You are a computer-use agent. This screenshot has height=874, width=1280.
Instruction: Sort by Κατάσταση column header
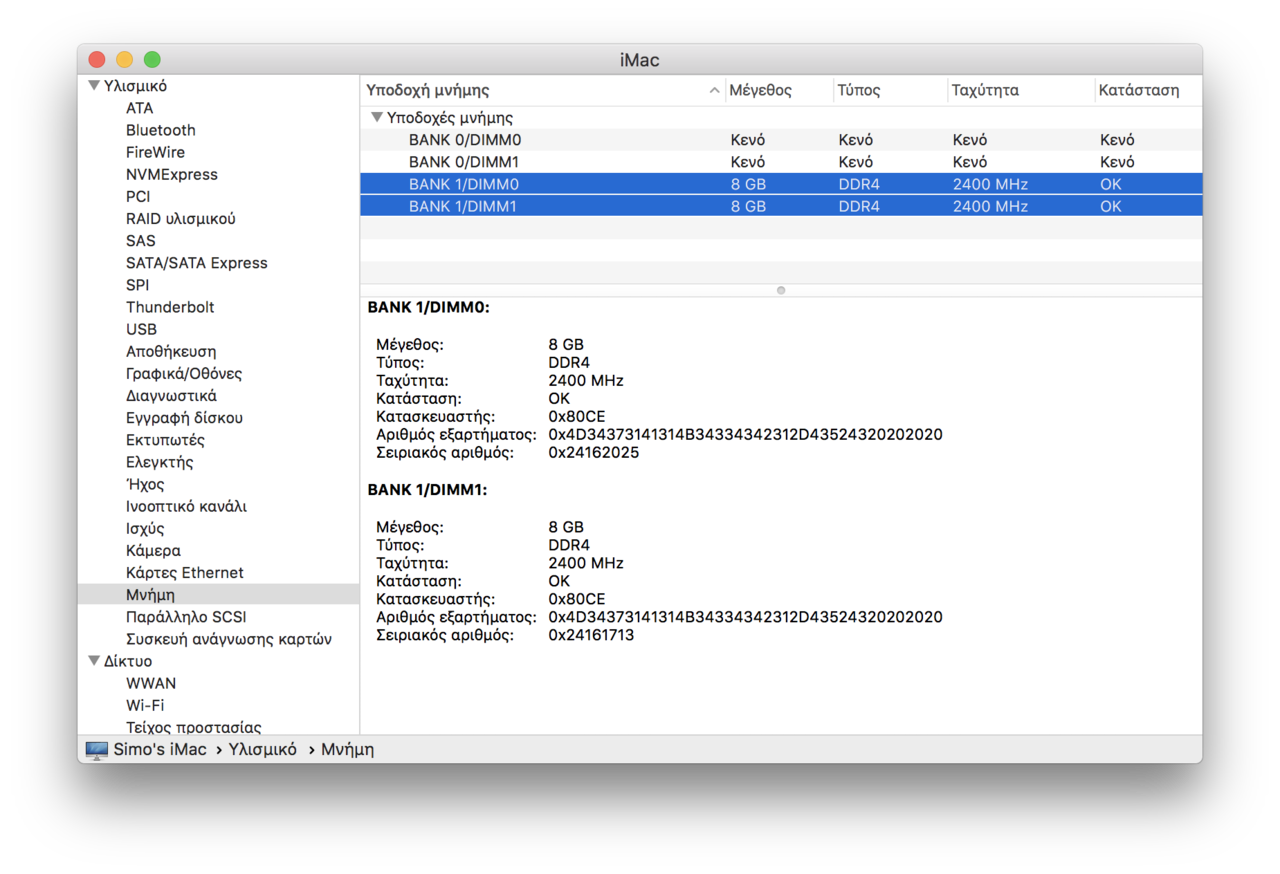(x=1148, y=90)
